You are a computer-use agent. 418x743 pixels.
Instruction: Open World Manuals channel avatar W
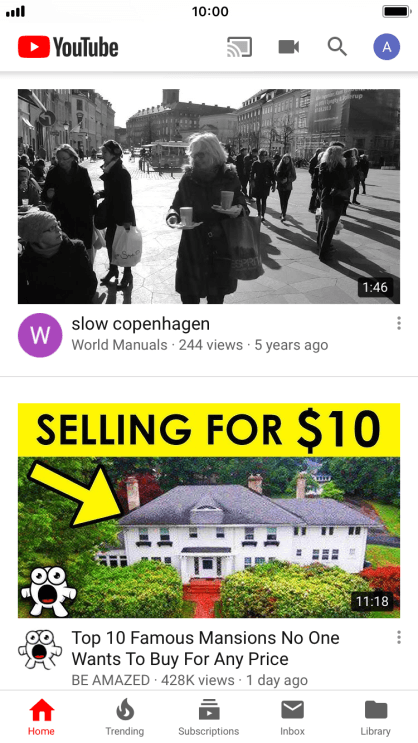coord(40,335)
